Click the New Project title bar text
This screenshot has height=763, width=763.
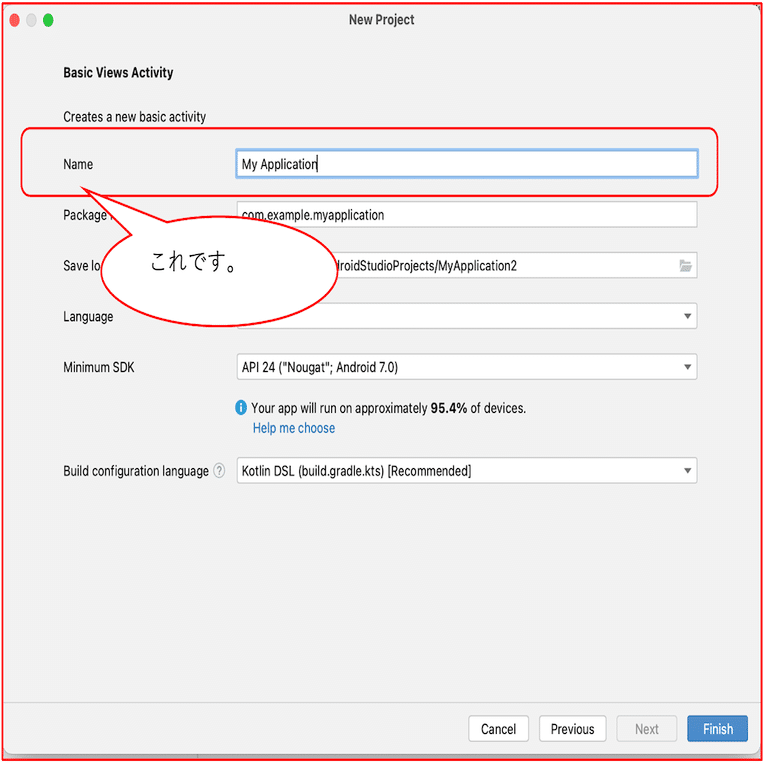click(x=382, y=20)
